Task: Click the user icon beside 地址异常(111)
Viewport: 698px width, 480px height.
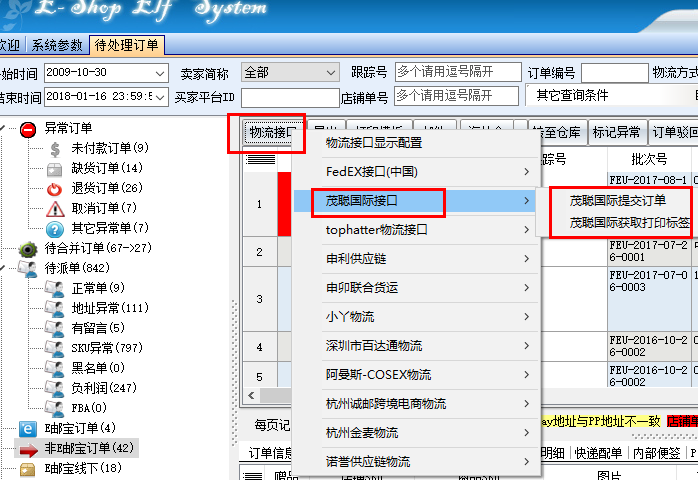Action: pyautogui.click(x=55, y=309)
